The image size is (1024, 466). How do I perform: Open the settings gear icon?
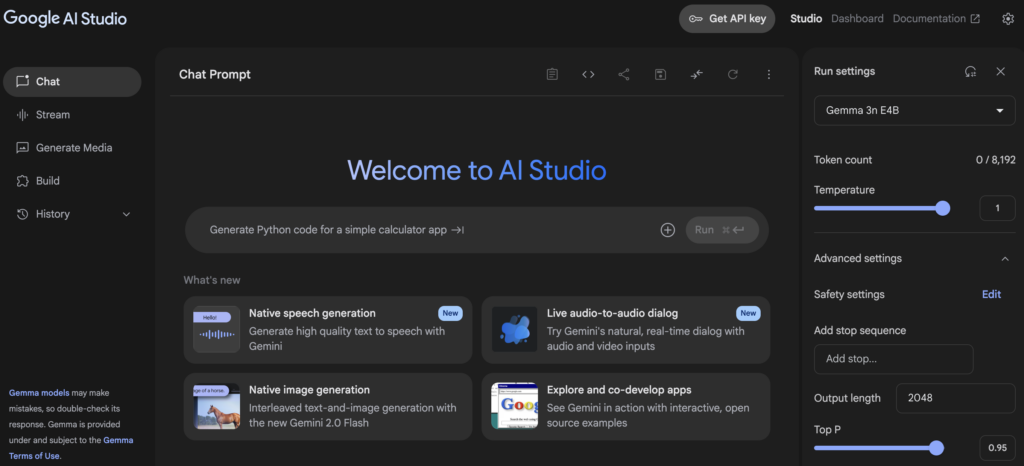pyautogui.click(x=1008, y=19)
